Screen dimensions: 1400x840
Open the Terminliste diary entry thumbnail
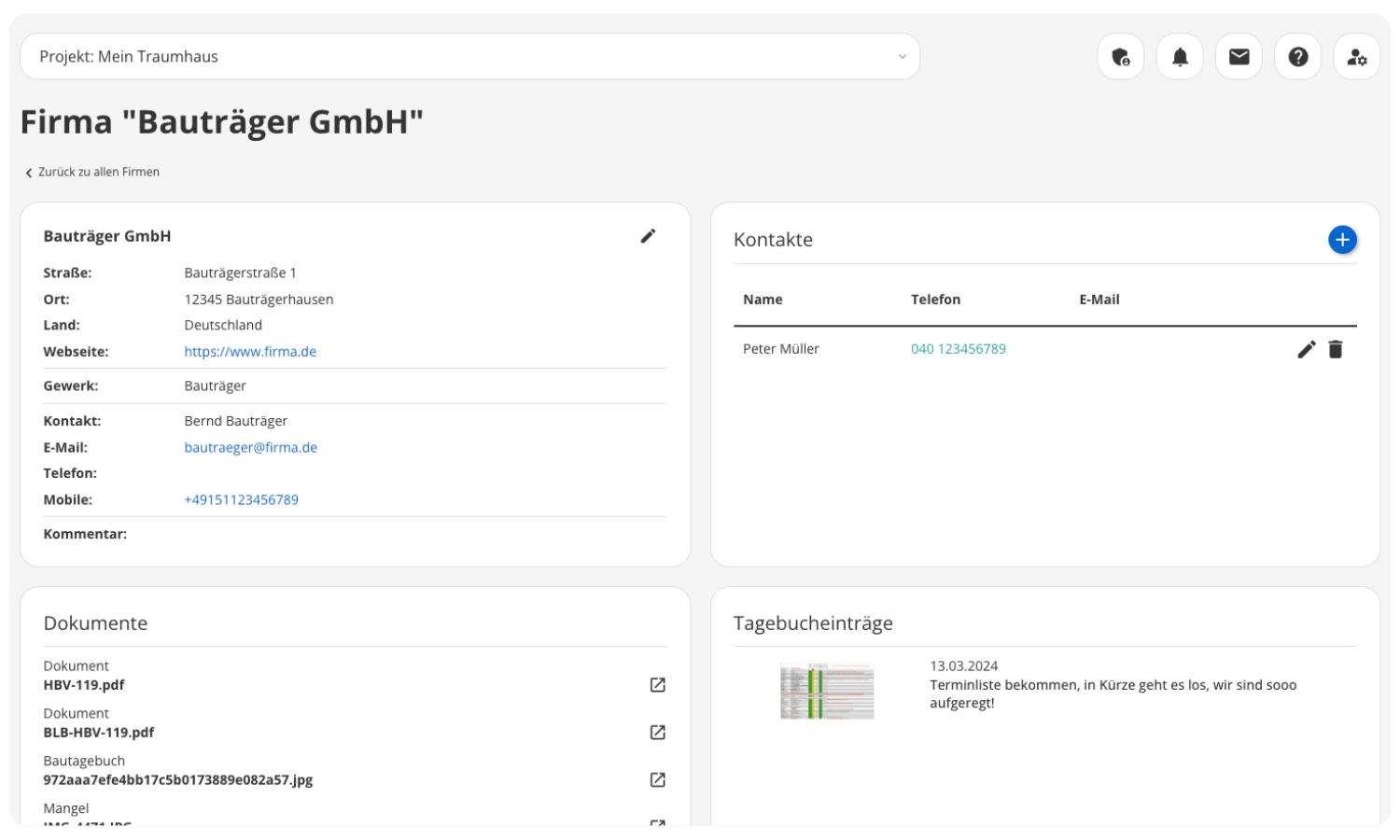827,692
